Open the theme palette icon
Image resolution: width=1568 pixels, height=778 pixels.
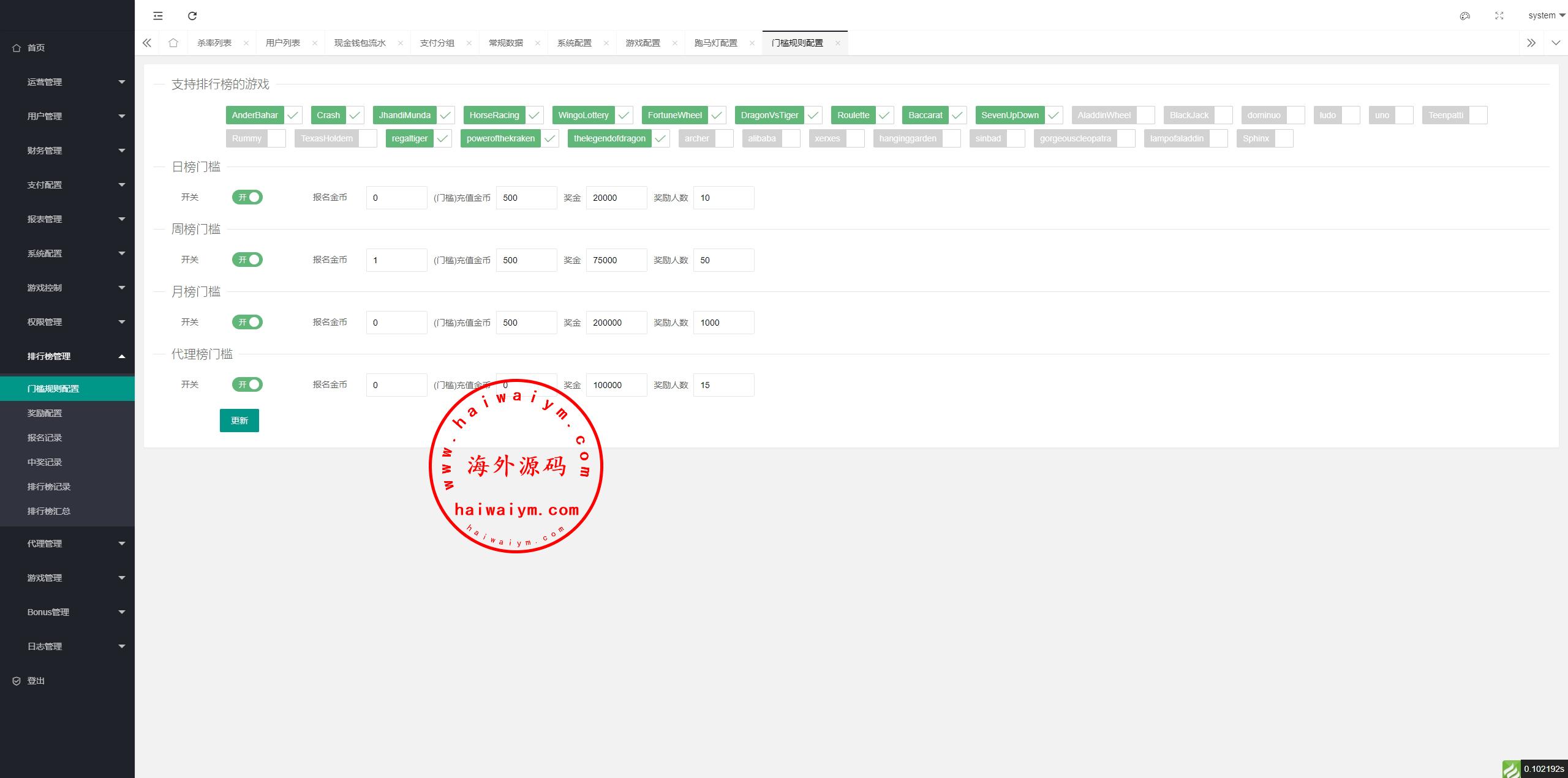coord(1465,16)
